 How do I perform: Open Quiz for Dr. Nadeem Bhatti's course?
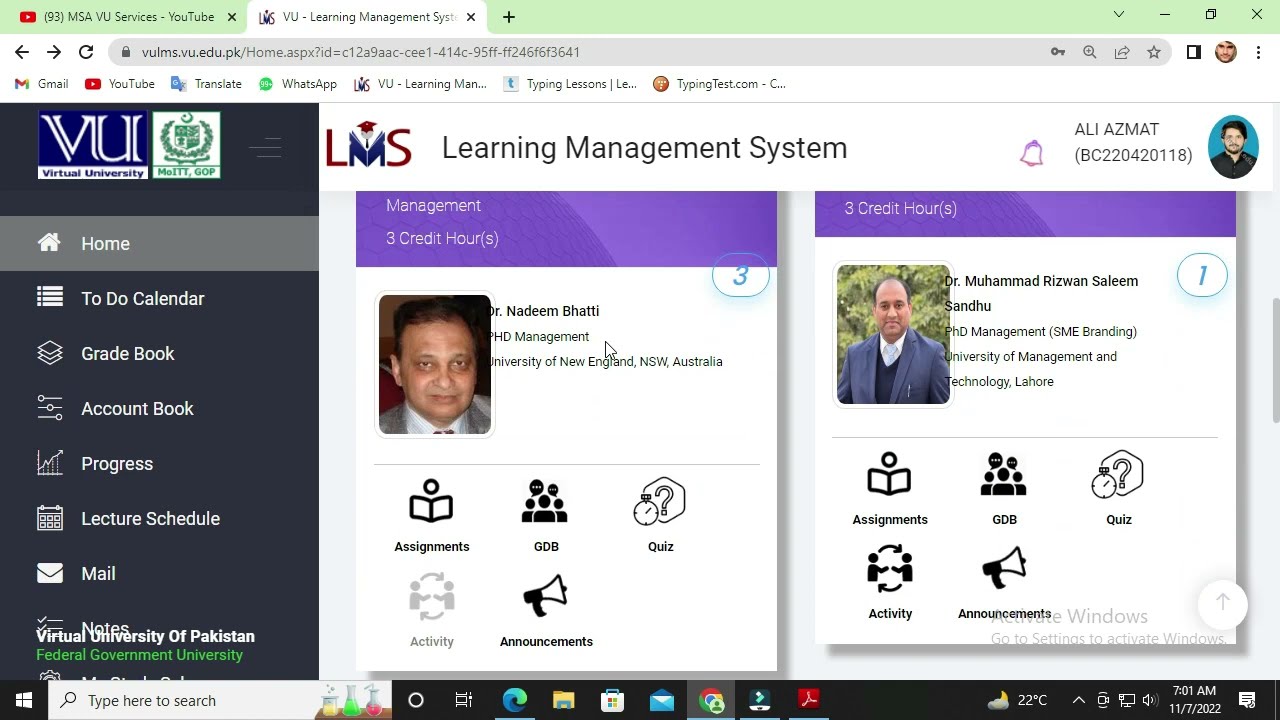click(660, 516)
